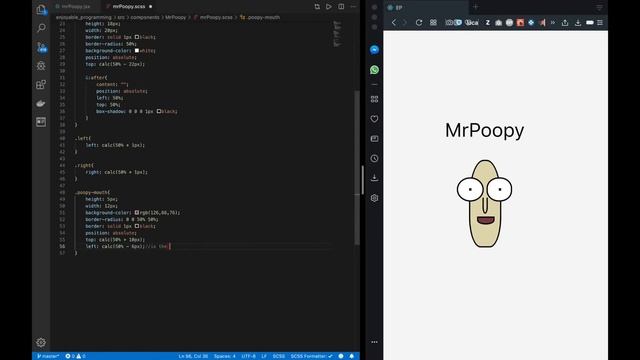Open the three-dot menu at browser sidebar bottom

pyautogui.click(x=374, y=342)
